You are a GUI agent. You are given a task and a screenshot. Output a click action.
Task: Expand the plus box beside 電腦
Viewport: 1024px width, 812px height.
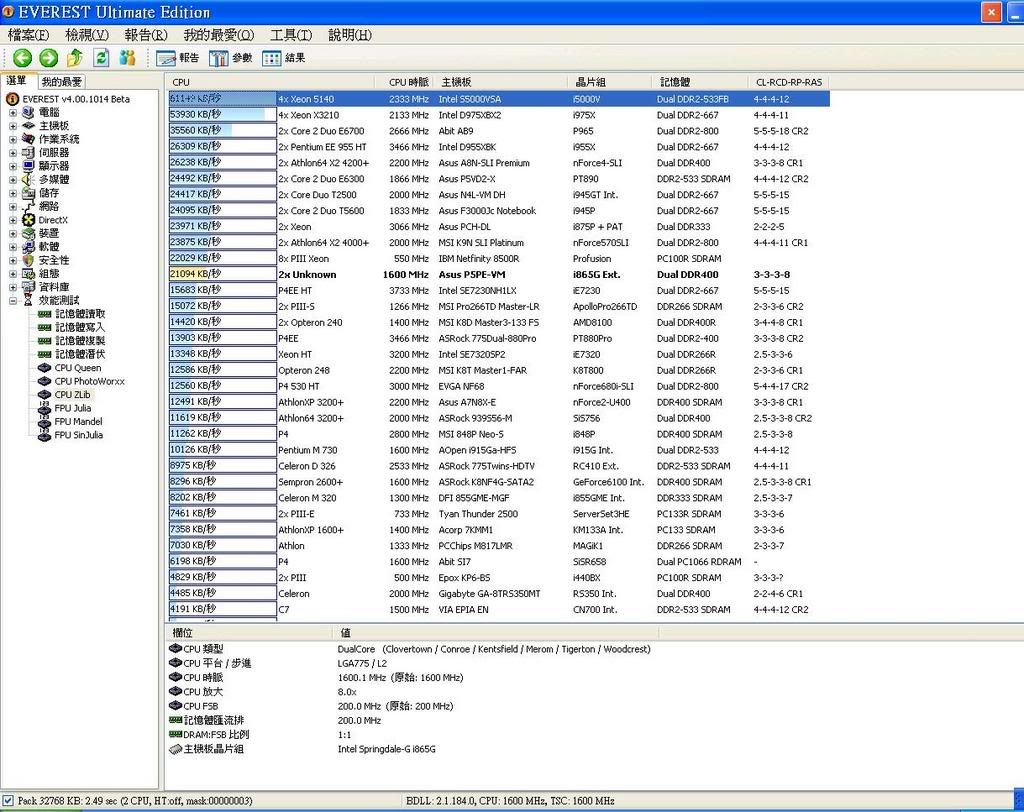tap(13, 112)
